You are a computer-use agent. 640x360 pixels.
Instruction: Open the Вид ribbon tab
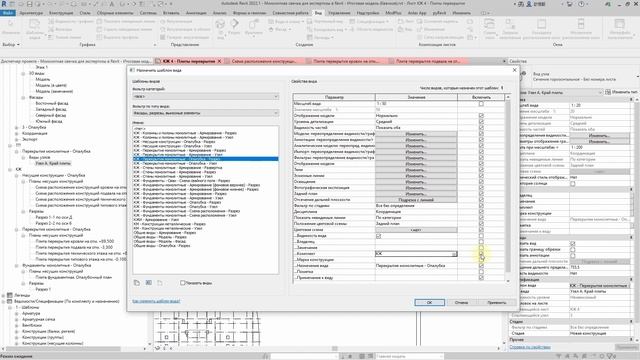pyautogui.click(x=318, y=13)
